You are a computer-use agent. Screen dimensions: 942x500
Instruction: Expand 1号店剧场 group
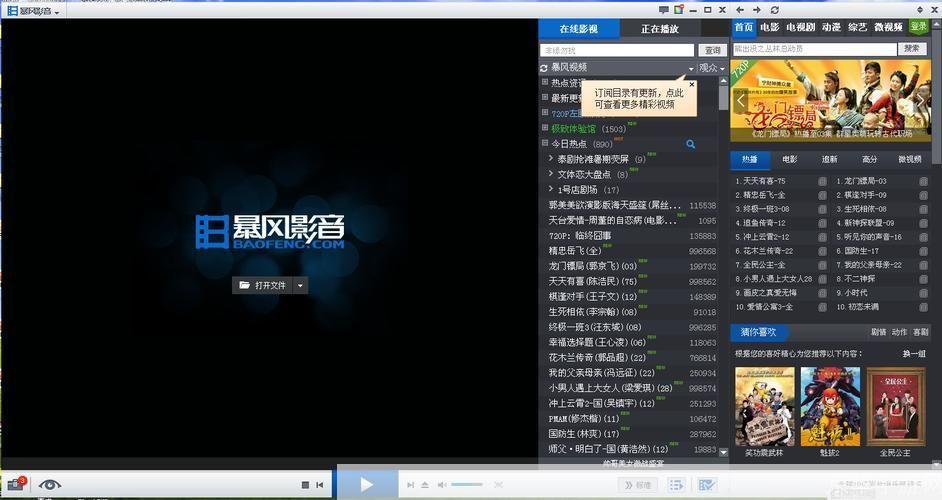[550, 189]
